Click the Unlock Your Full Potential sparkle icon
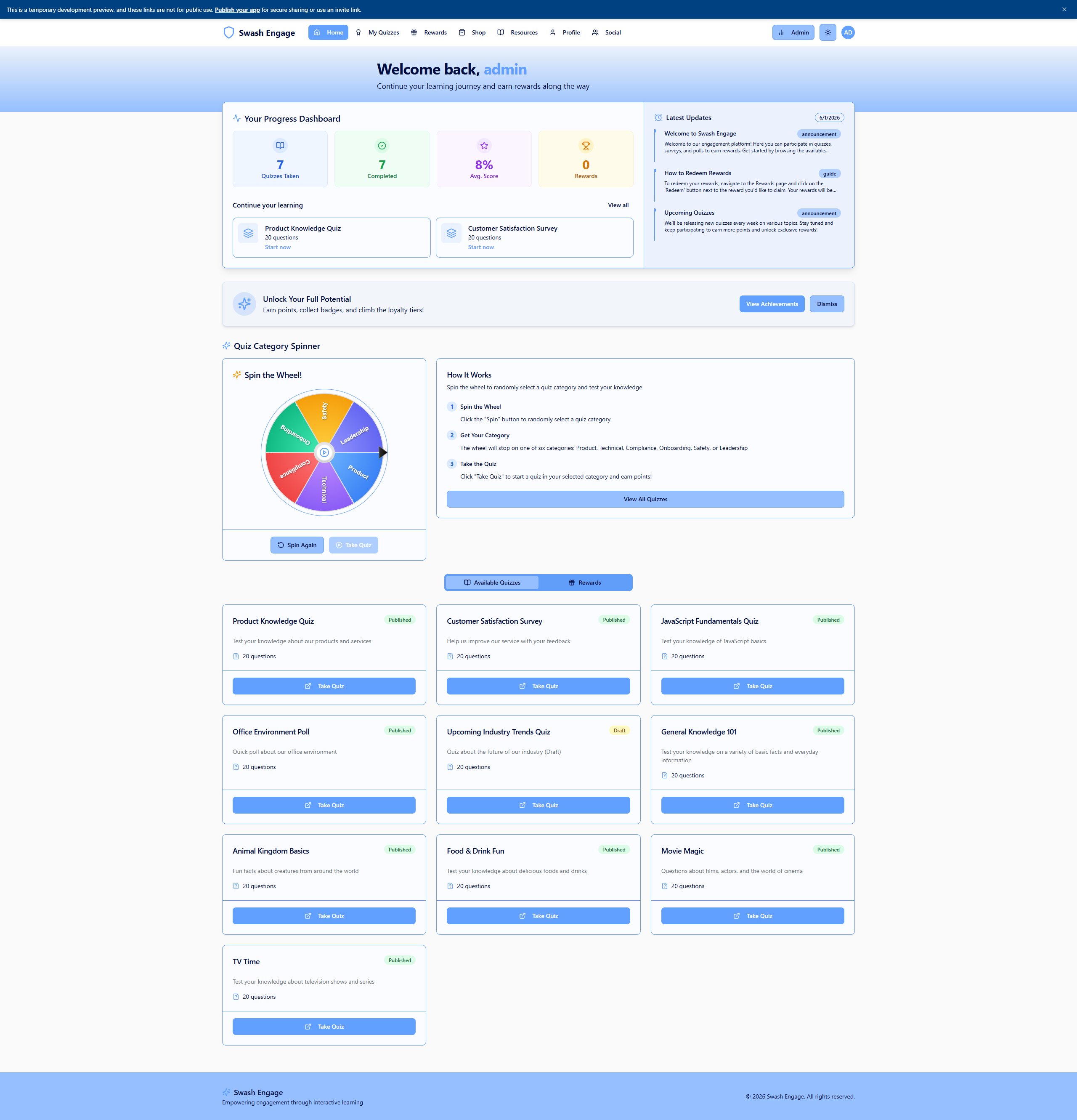1077x1120 pixels. (x=244, y=304)
